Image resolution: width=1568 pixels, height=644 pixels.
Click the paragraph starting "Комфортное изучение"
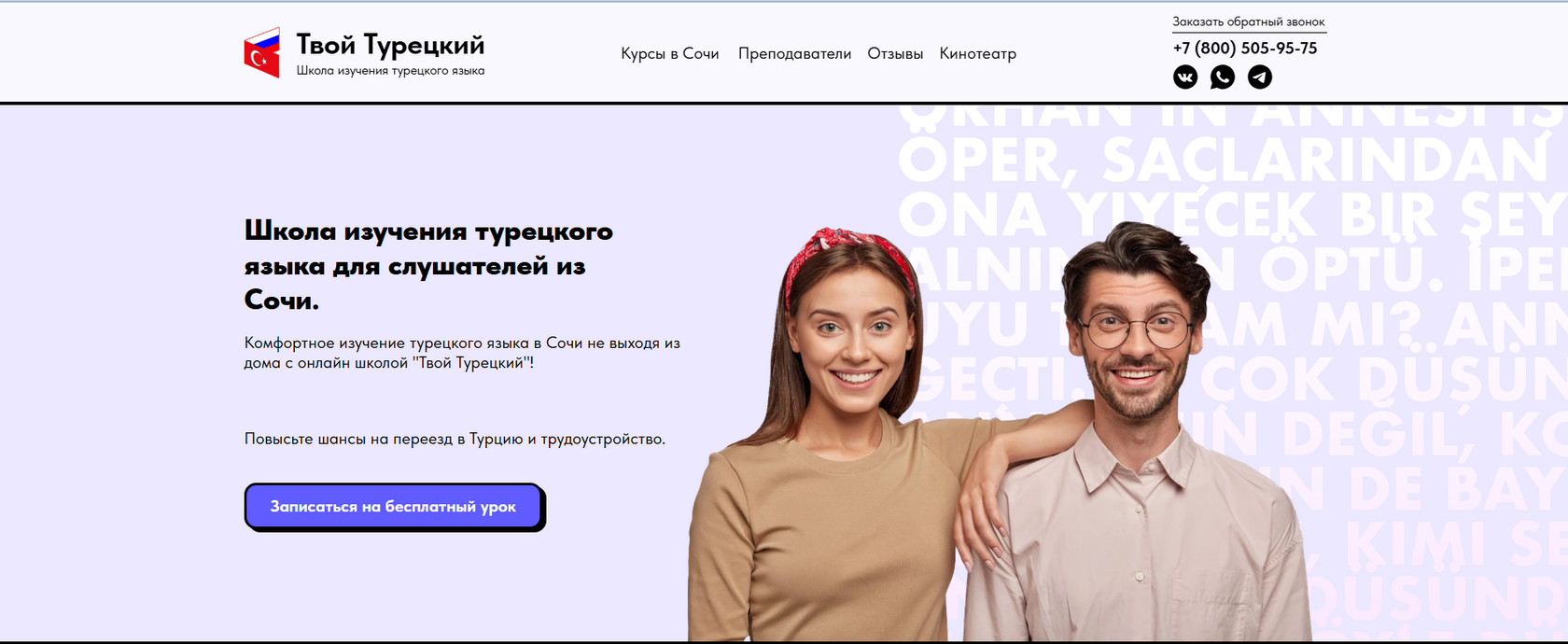[x=462, y=353]
